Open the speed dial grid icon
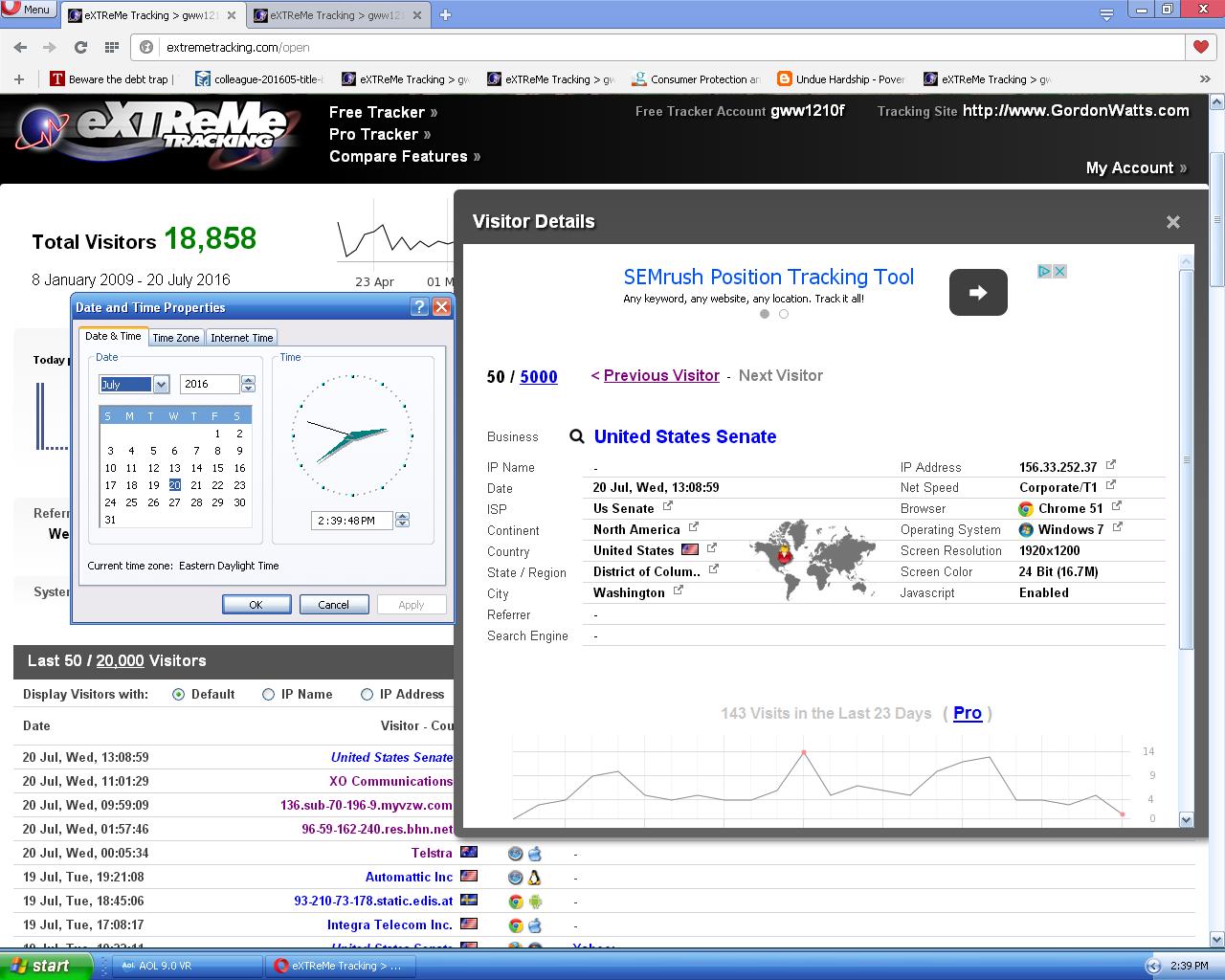 tap(112, 47)
